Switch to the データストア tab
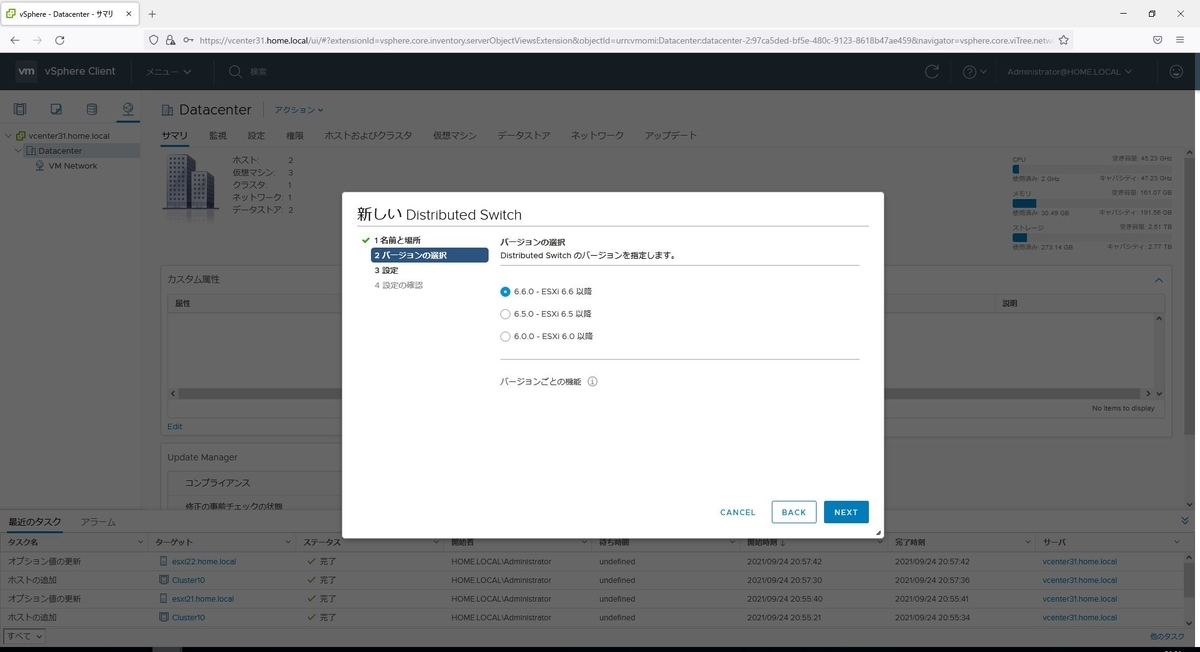Viewport: 1200px width, 652px height. (x=524, y=135)
